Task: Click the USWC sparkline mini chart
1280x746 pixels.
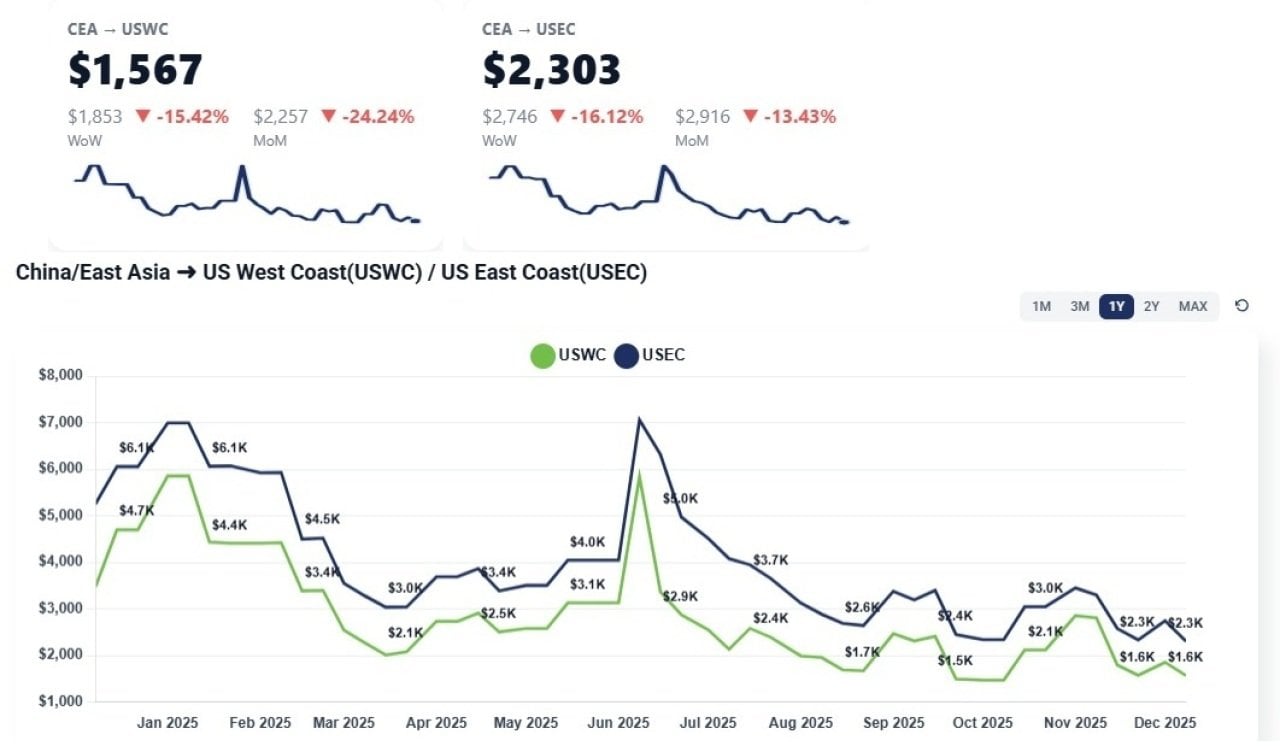Action: tap(245, 195)
